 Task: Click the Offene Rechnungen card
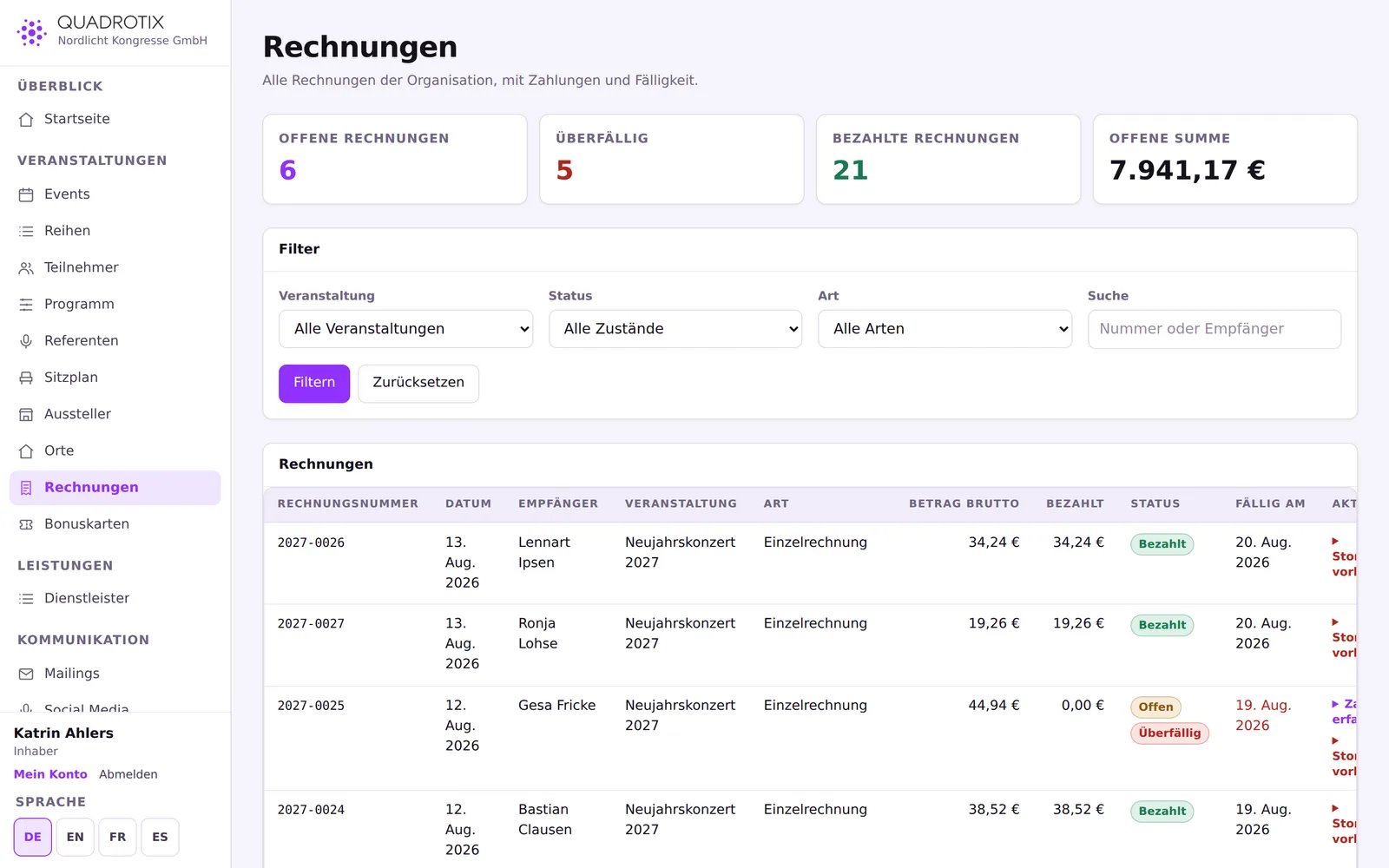pyautogui.click(x=395, y=160)
